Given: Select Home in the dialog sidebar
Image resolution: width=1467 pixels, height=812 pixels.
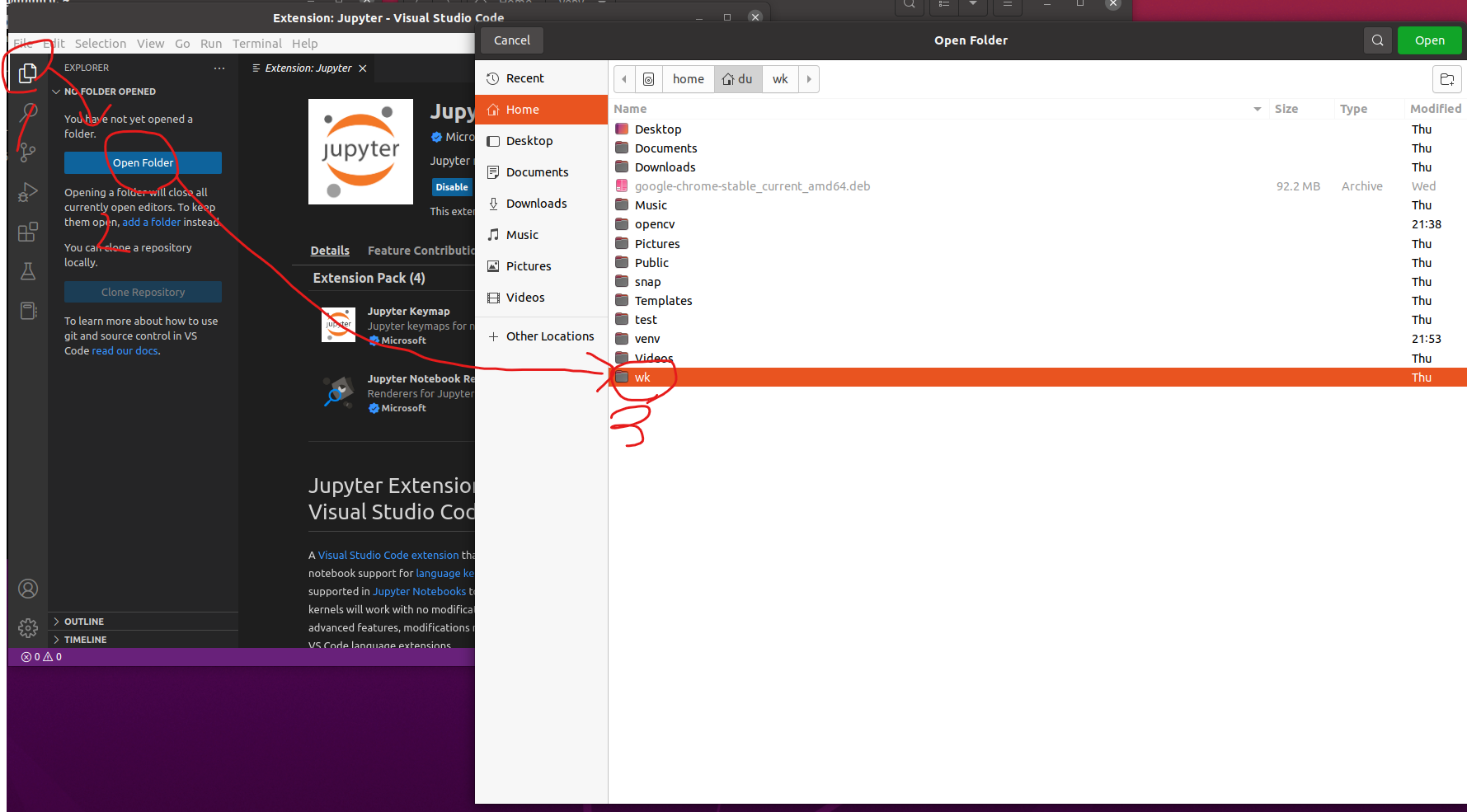Looking at the screenshot, I should (x=541, y=110).
